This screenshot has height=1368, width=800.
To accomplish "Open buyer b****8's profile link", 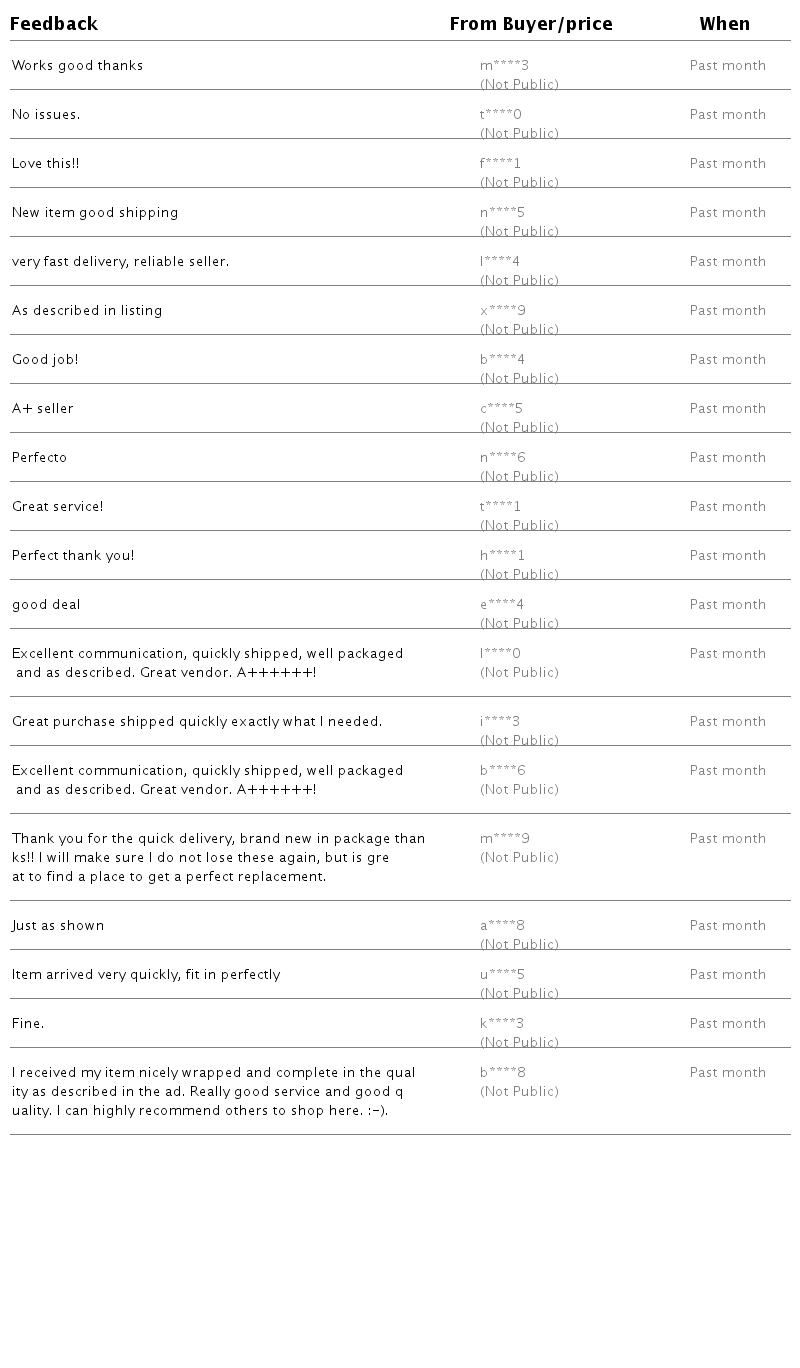I will pyautogui.click(x=502, y=1073).
